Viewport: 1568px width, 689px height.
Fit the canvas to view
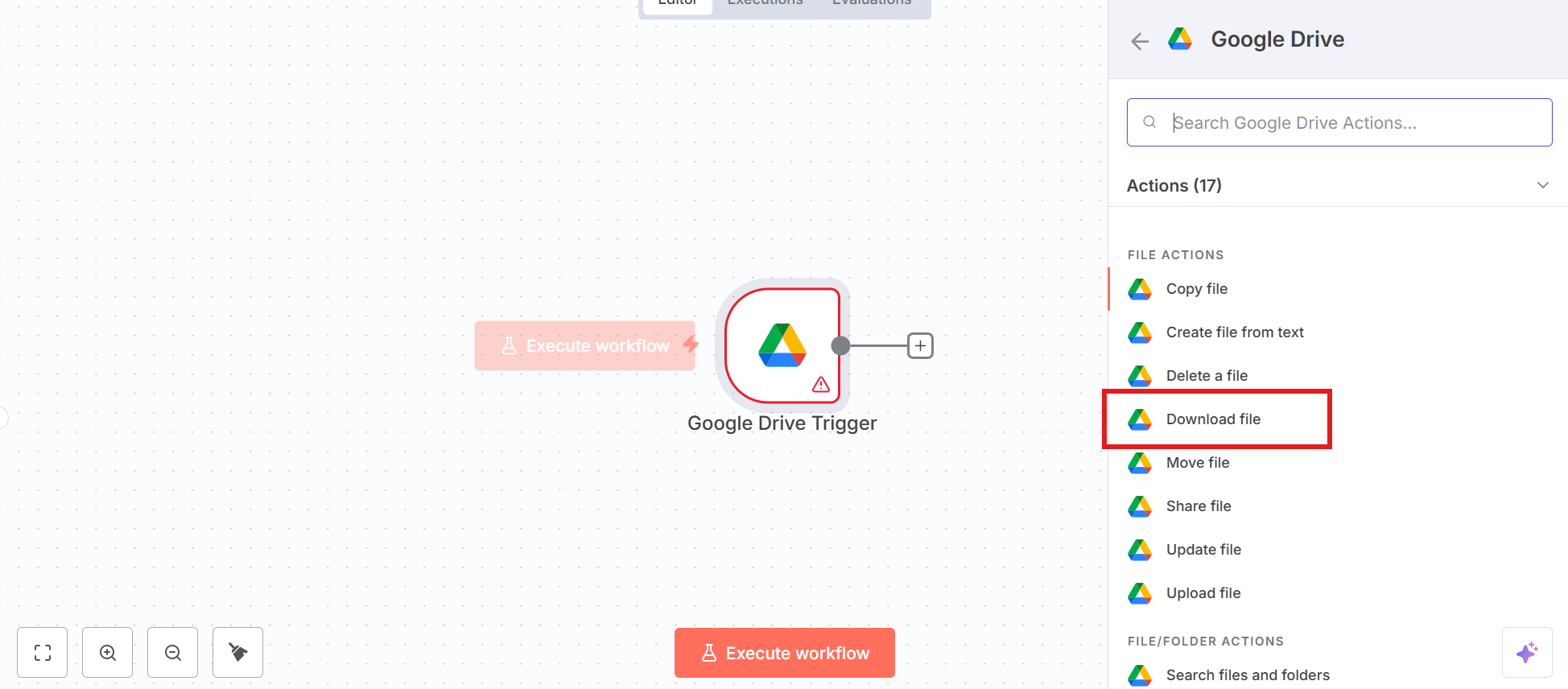[43, 653]
